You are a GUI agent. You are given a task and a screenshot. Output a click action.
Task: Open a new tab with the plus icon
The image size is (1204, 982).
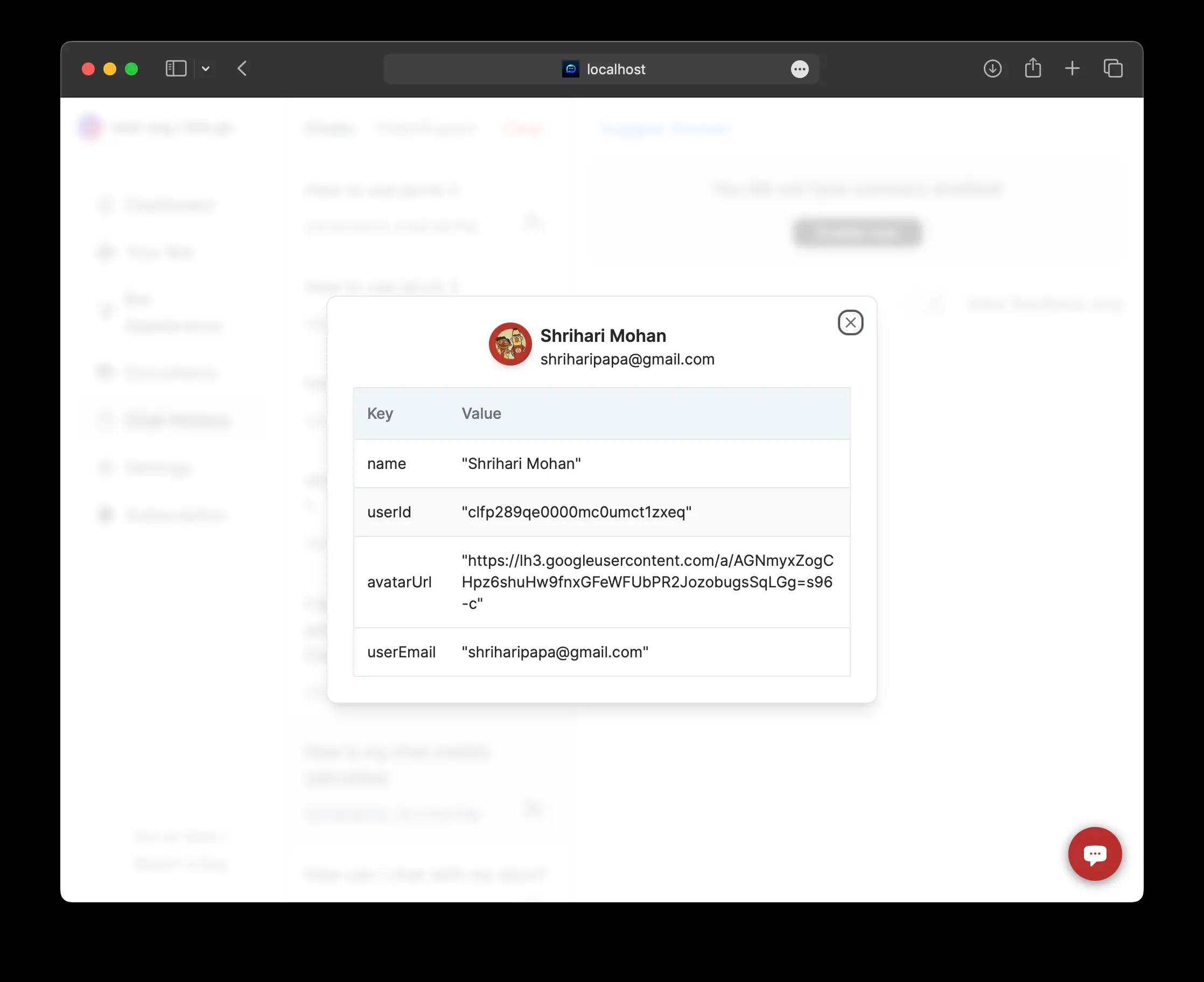pyautogui.click(x=1073, y=68)
